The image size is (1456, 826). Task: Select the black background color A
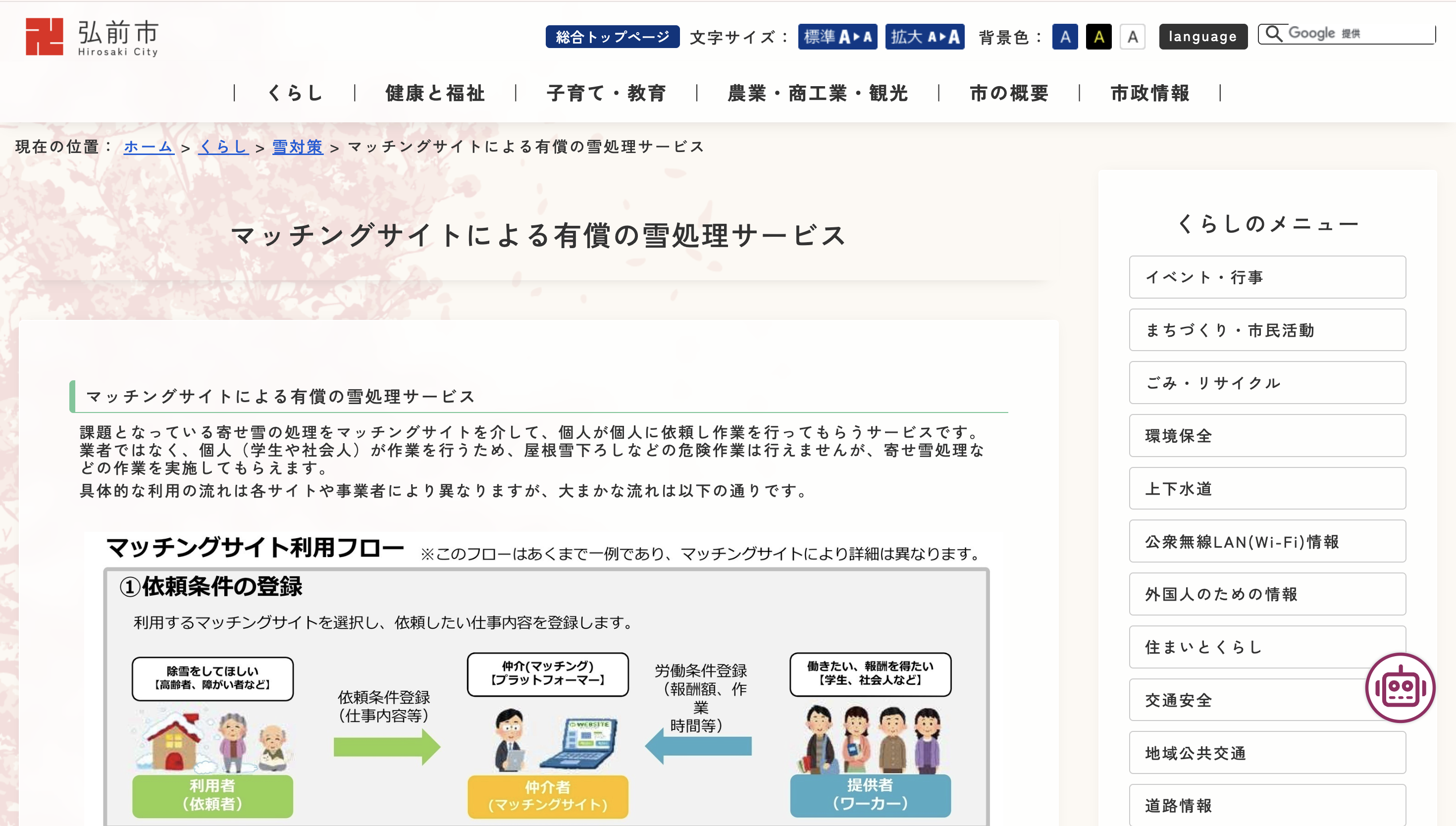click(x=1098, y=38)
